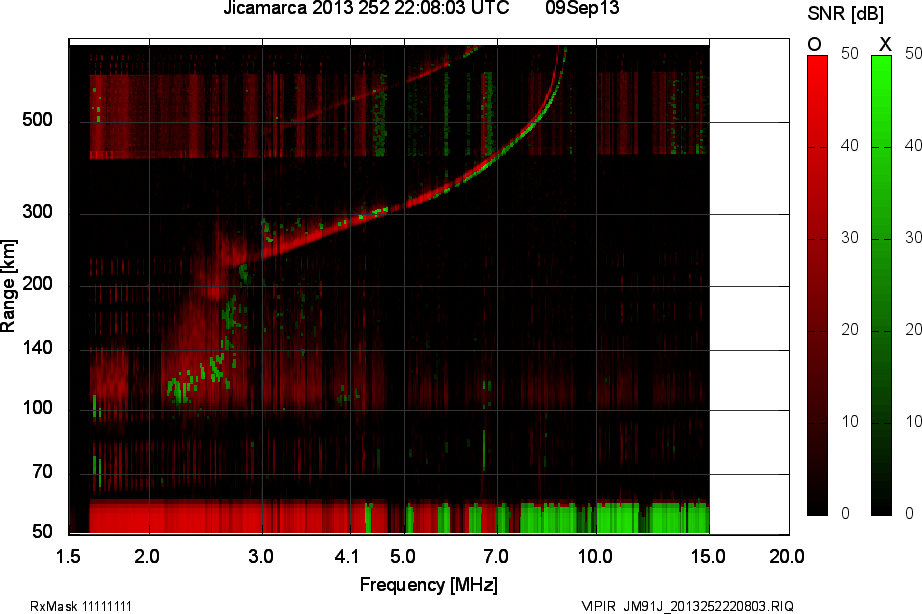The height and width of the screenshot is (614, 922).
Task: Click the 'SNR [dB]' legend heading
Action: tap(846, 13)
